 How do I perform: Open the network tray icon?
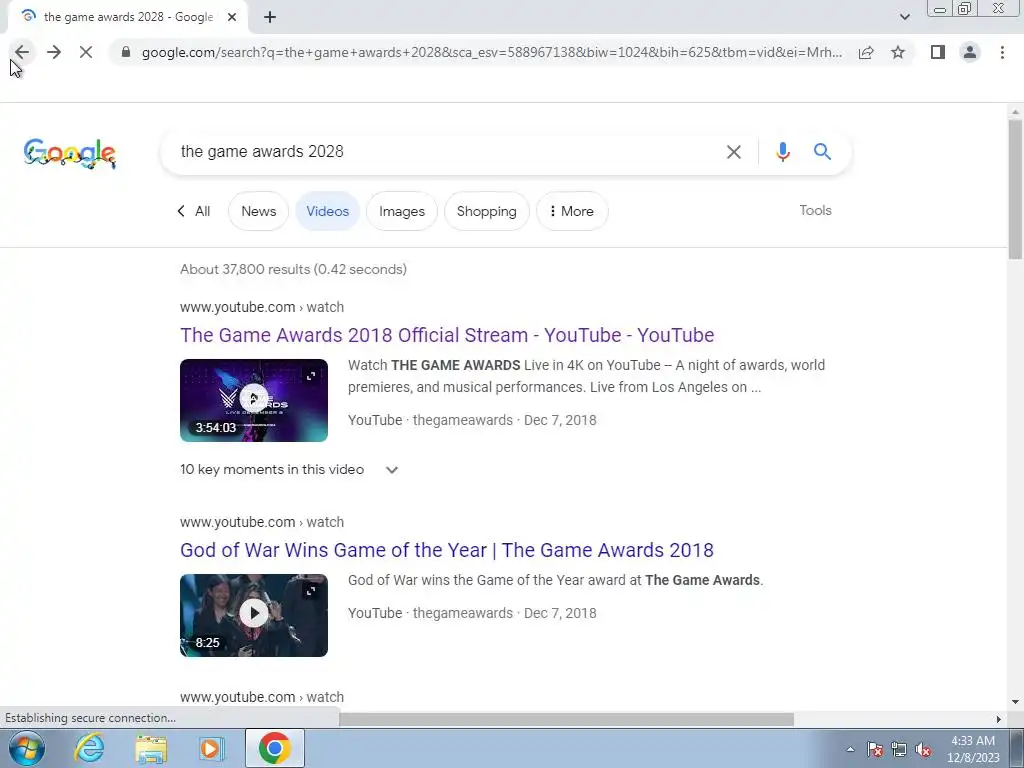coord(899,749)
